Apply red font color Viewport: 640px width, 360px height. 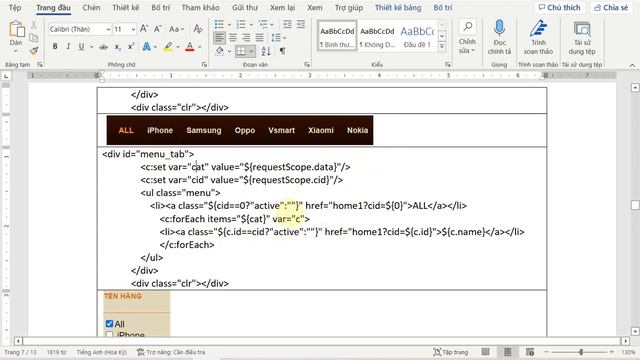(189, 47)
